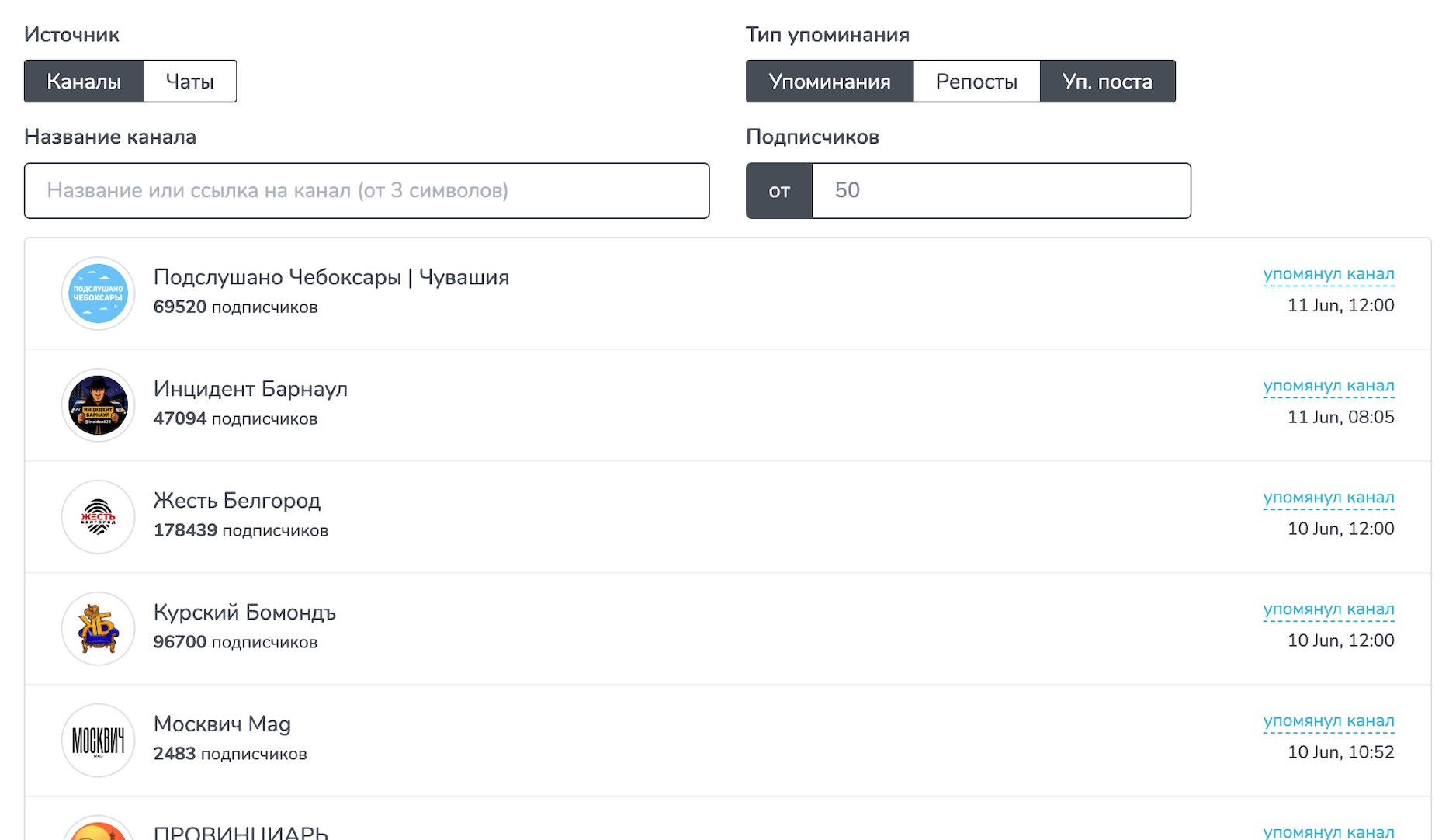Click the 11 Jun, 08:05 timestamp
Screen dimensions: 1456x840
[x=1341, y=418]
